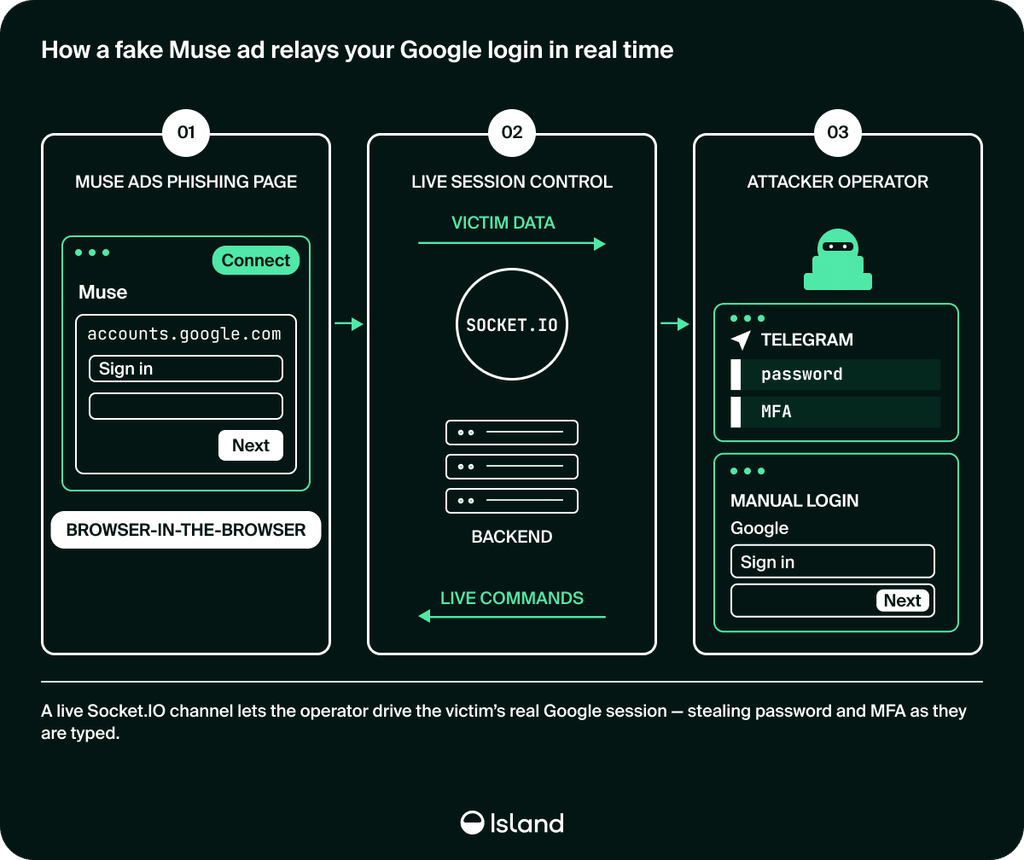Click the Muse title in phishing window

(103, 292)
